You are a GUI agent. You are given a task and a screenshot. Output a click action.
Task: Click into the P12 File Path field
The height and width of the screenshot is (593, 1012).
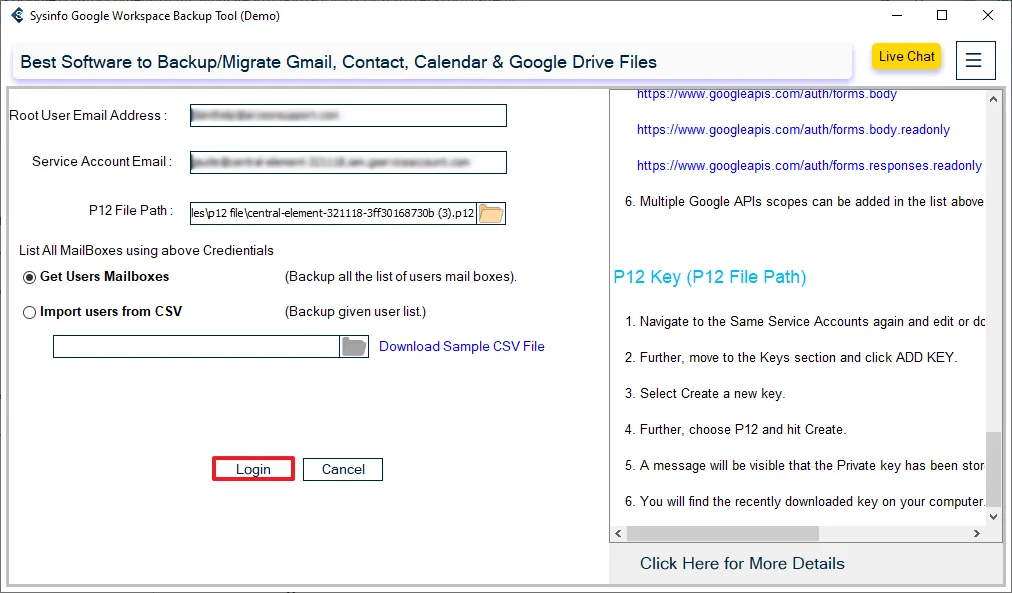point(334,214)
